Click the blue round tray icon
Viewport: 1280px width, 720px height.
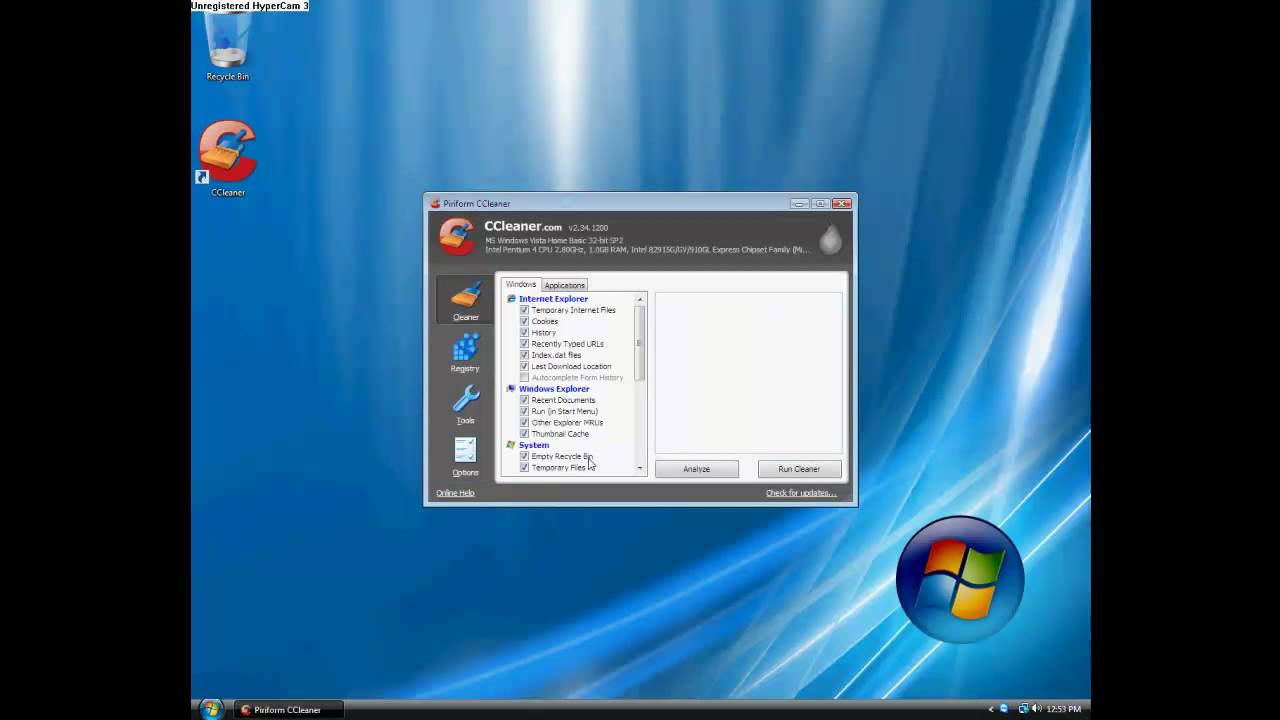[x=1004, y=709]
